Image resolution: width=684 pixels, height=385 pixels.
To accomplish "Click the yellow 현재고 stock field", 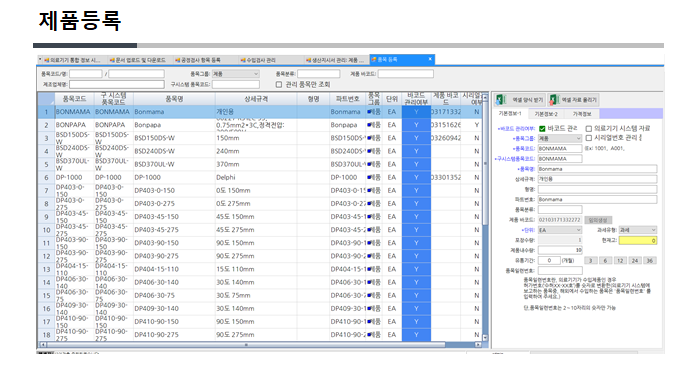I will tap(638, 240).
